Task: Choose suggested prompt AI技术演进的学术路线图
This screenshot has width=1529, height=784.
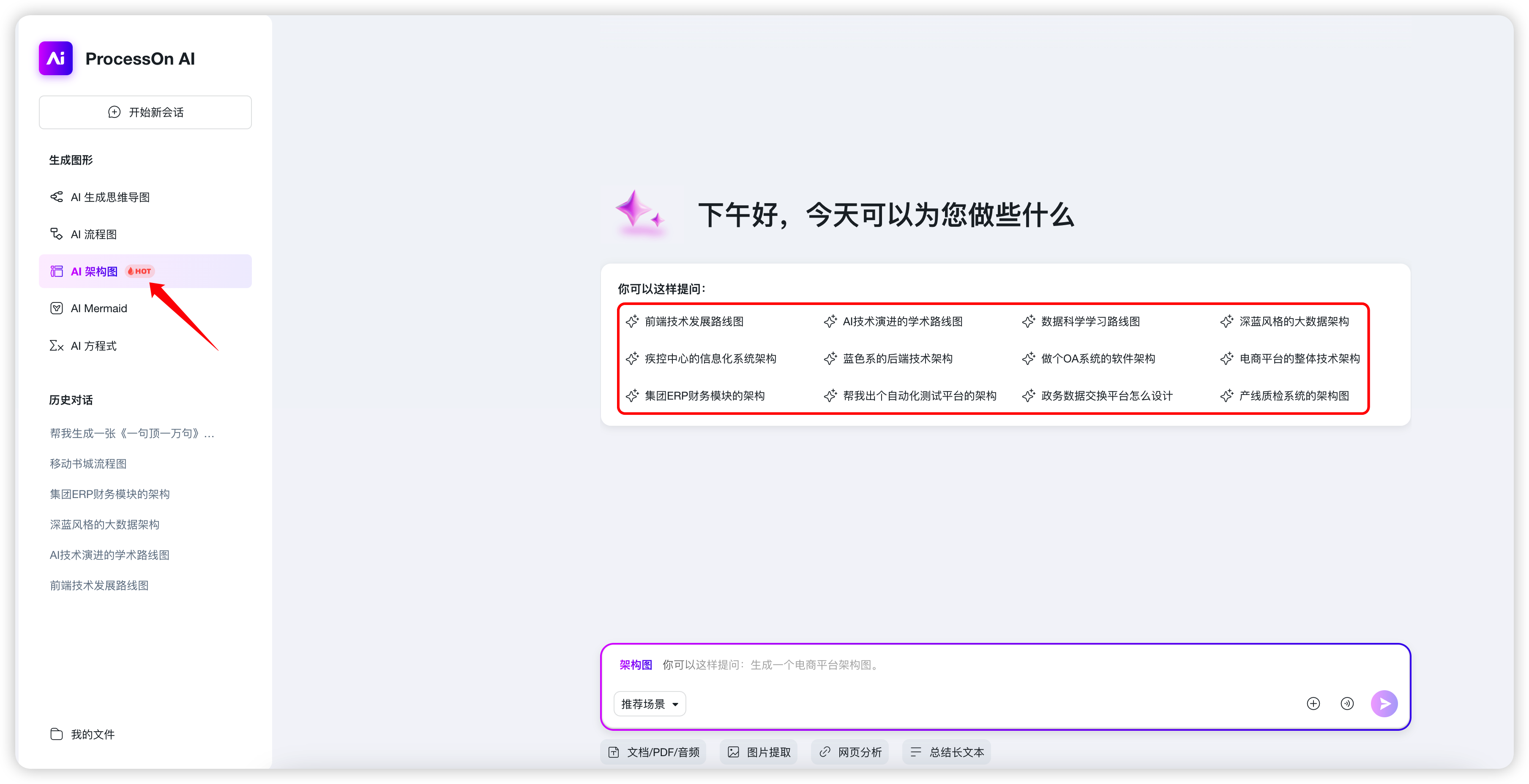Action: click(x=893, y=322)
